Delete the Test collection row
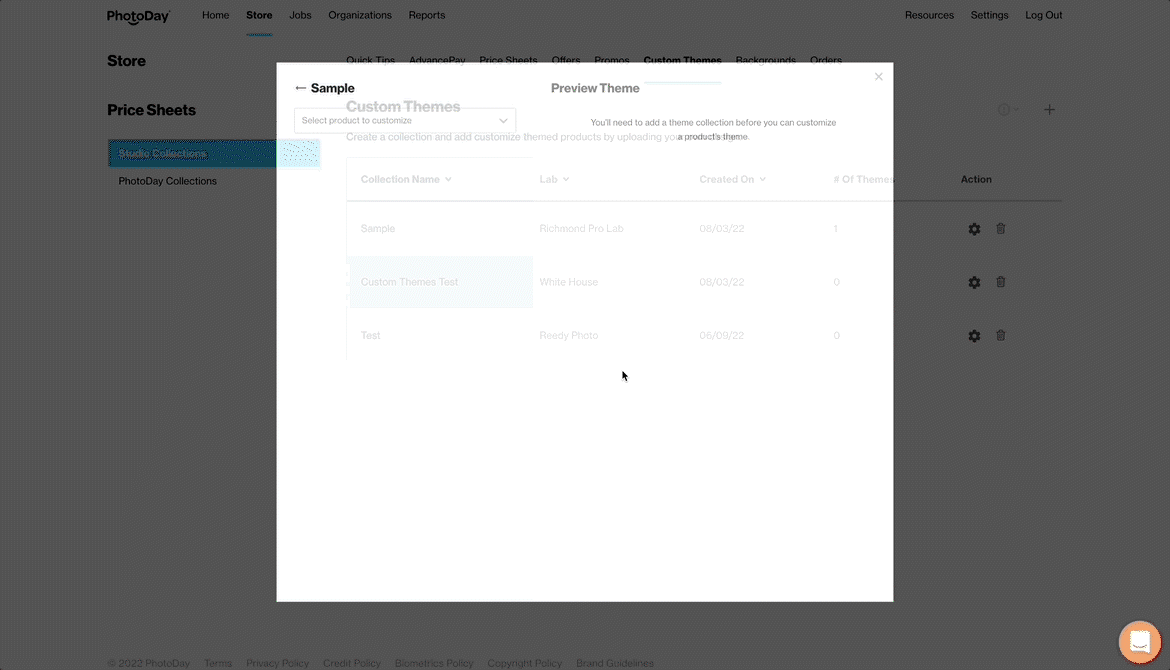 tap(1000, 336)
